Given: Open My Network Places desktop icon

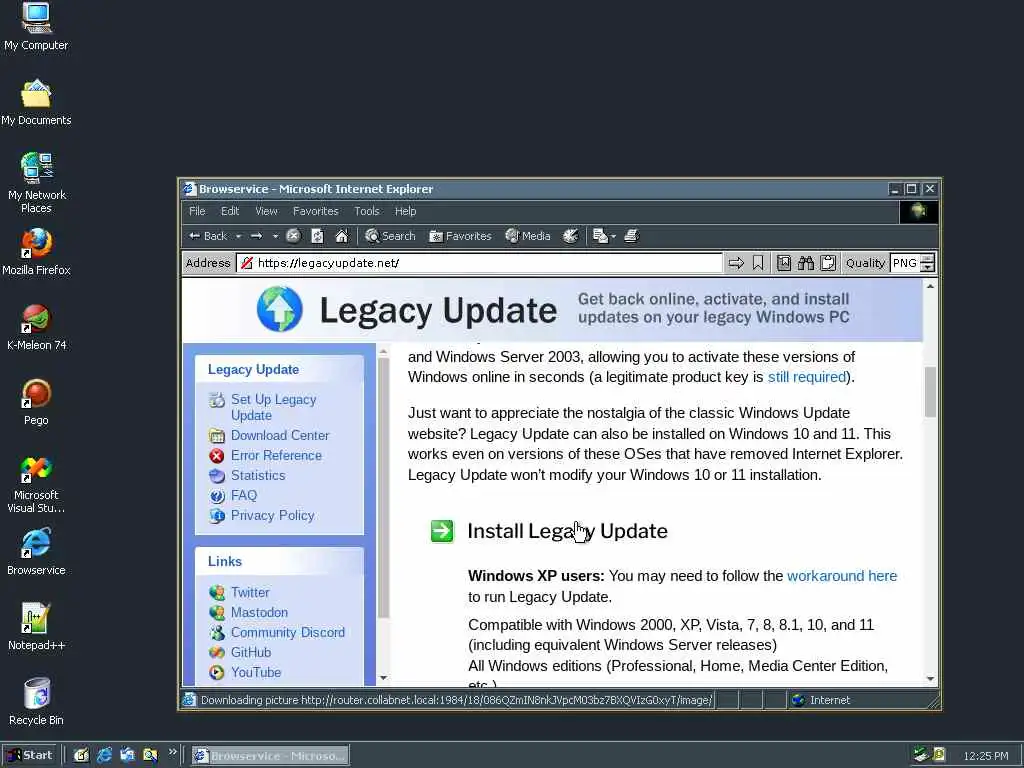Looking at the screenshot, I should pyautogui.click(x=36, y=183).
